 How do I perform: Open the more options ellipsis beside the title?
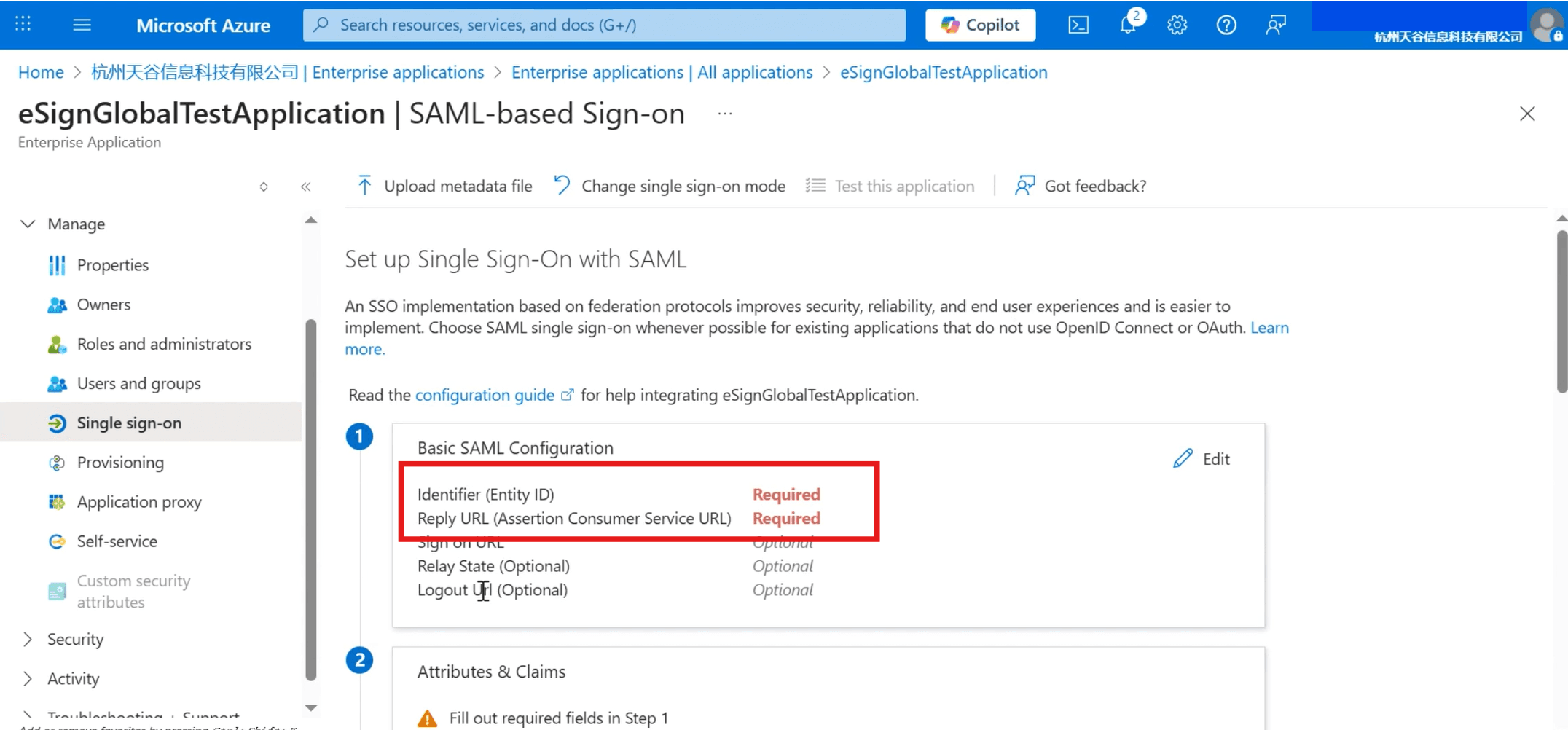coord(724,114)
